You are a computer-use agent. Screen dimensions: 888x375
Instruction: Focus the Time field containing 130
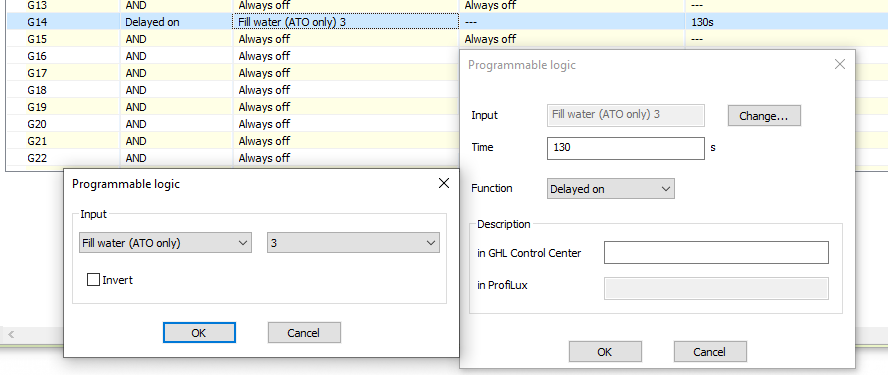[x=626, y=148]
